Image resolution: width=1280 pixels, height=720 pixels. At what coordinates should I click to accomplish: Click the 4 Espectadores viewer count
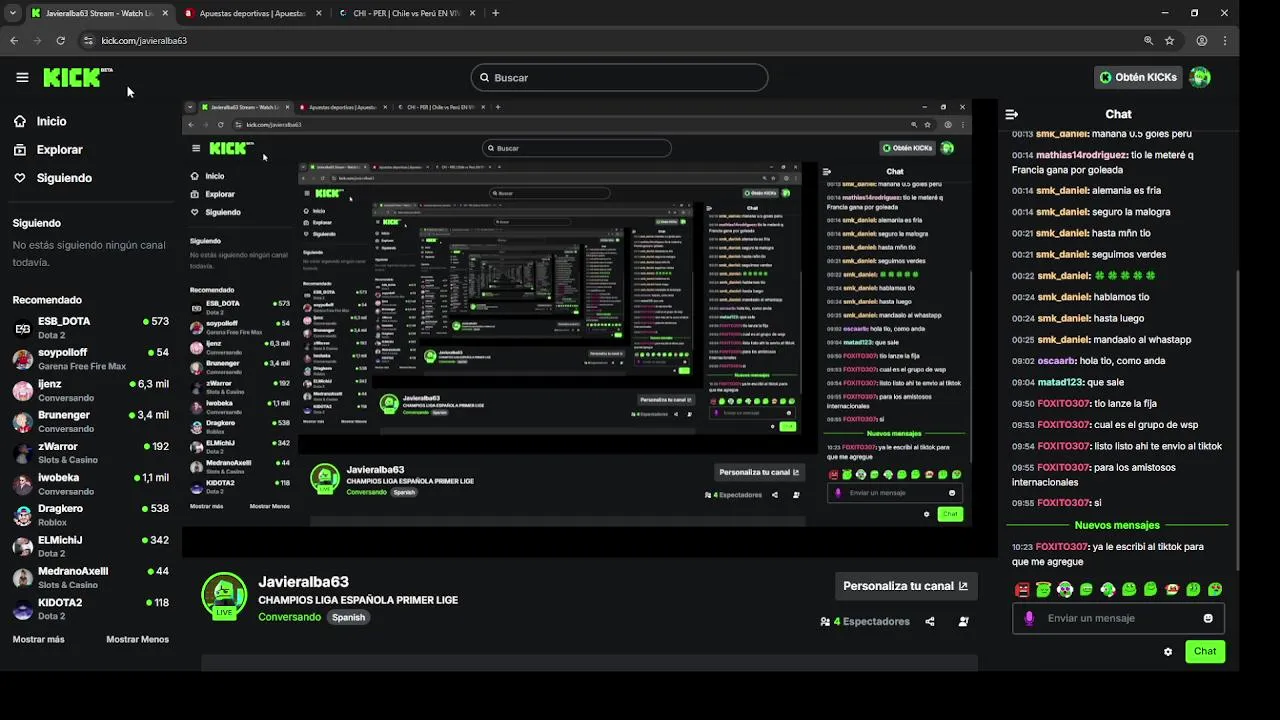865,621
